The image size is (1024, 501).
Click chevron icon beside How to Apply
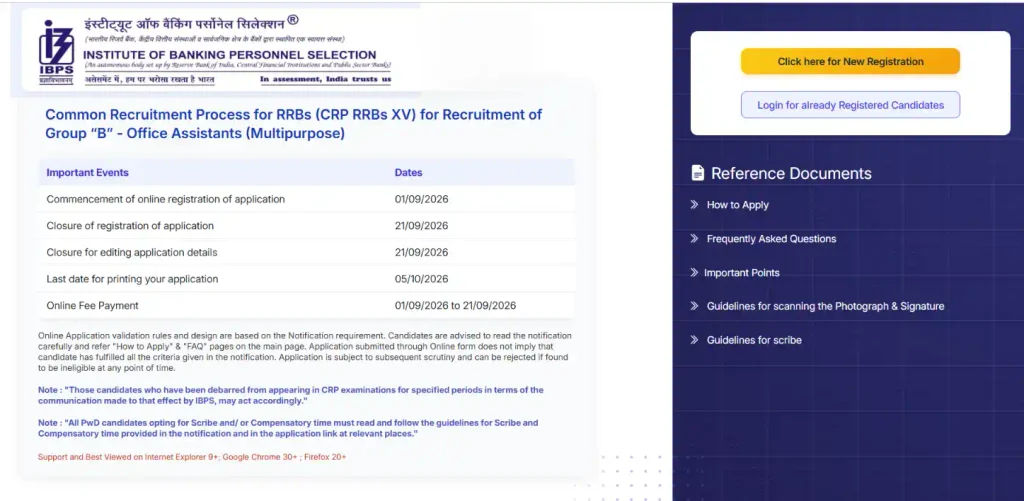pyautogui.click(x=694, y=204)
